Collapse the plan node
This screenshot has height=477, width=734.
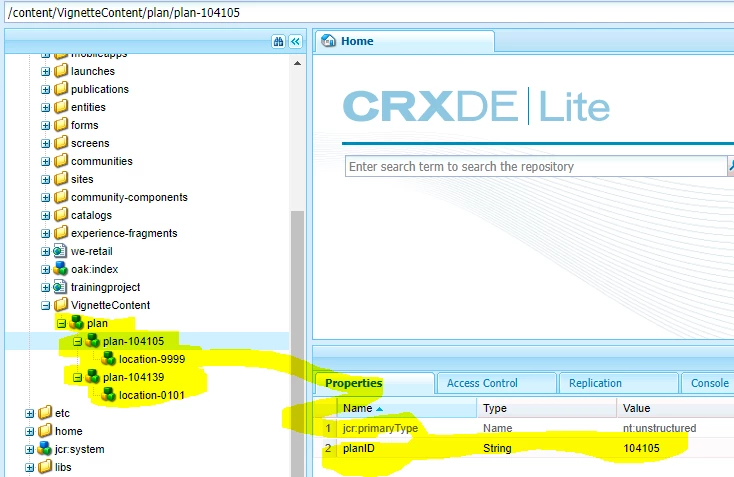pyautogui.click(x=61, y=323)
